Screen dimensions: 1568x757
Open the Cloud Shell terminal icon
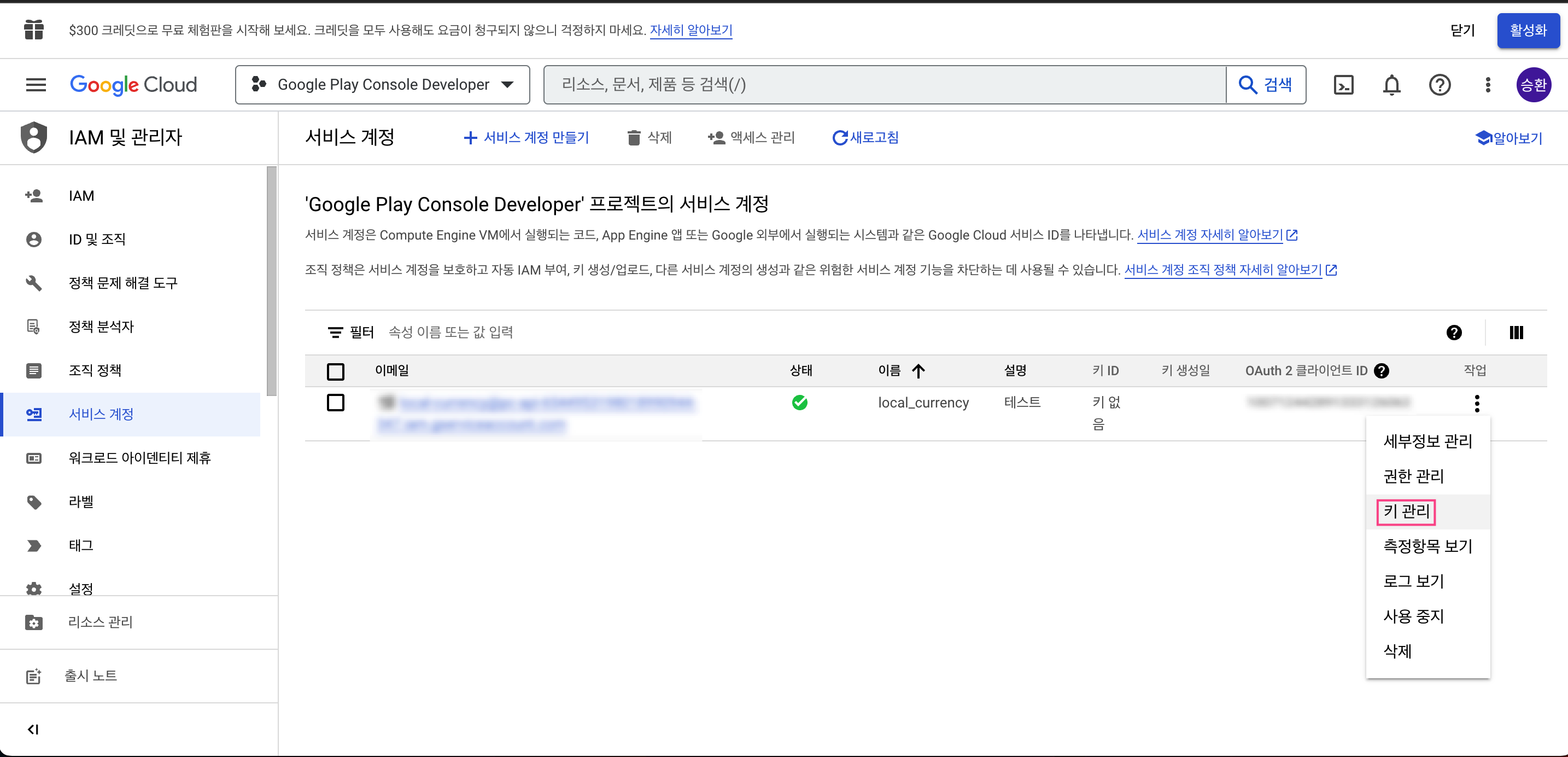click(x=1343, y=85)
